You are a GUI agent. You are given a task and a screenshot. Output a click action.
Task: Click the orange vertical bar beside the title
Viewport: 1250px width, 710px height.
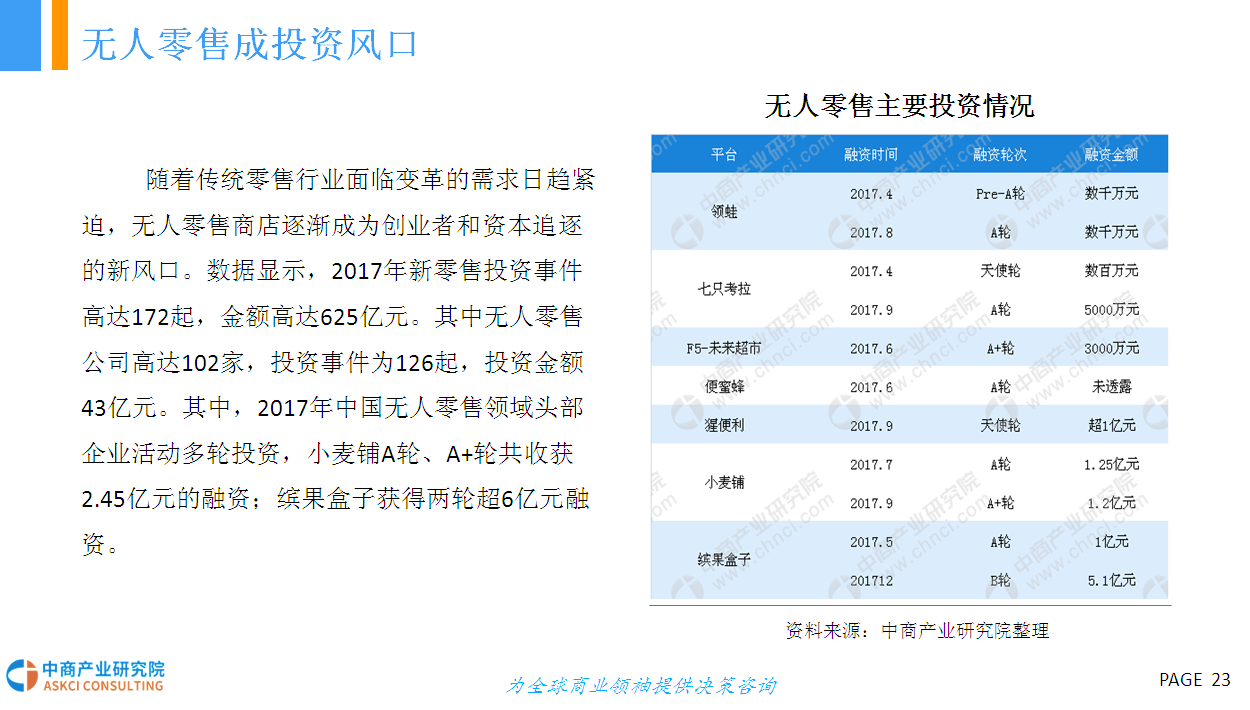60,35
